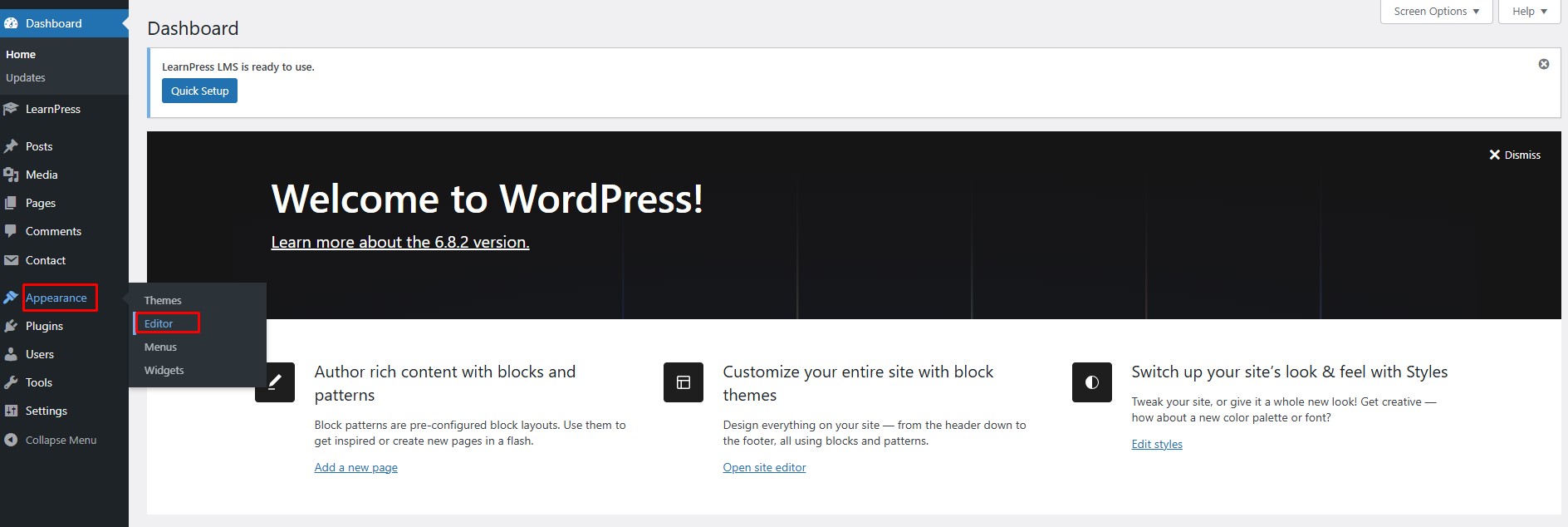Select Home in the Dashboard submenu
Screen dimensions: 1568x527
click(x=21, y=54)
